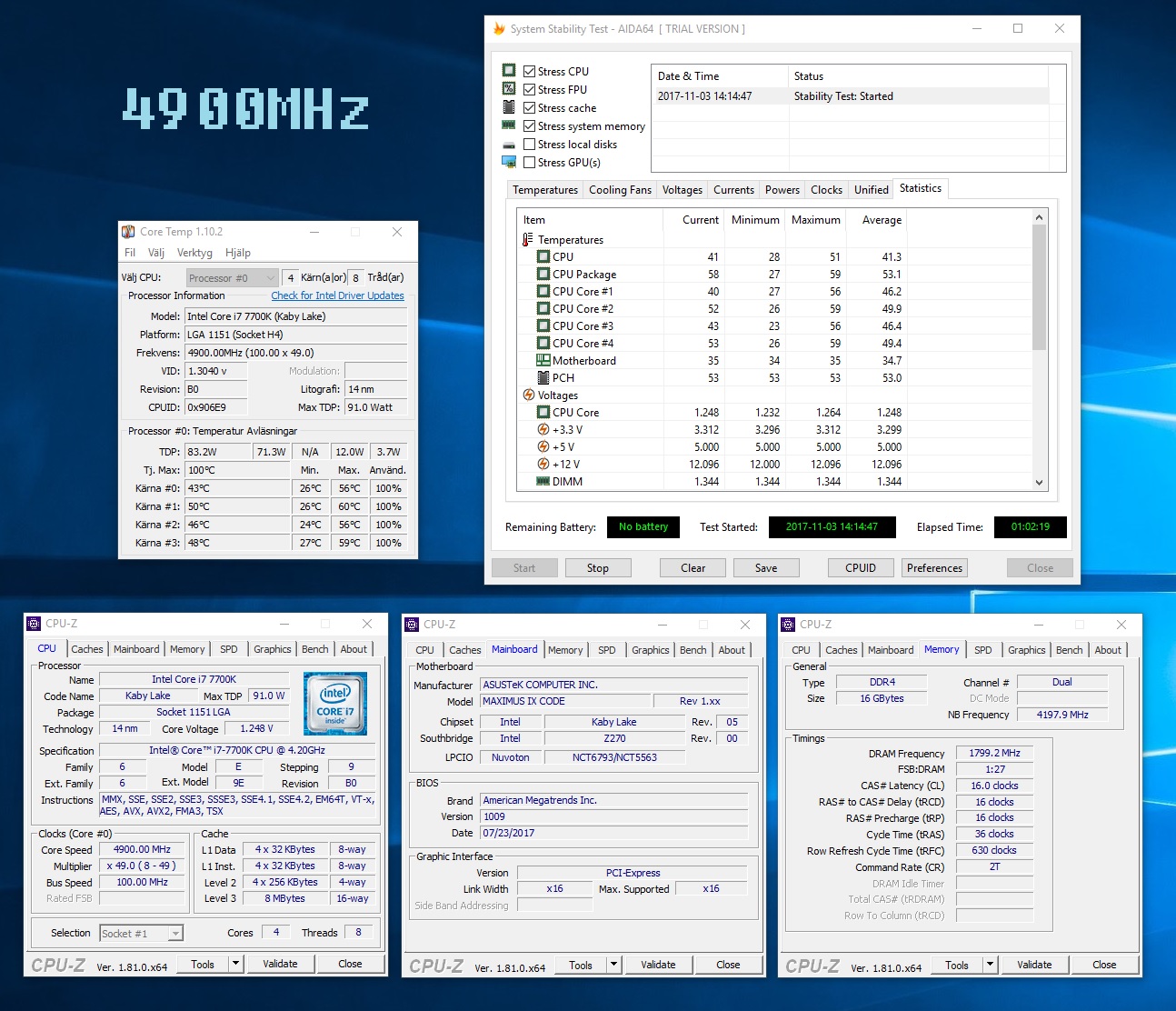The height and width of the screenshot is (1011, 1176).
Task: Click the Core Speed value 4900.00 MHz
Action: pos(143,849)
